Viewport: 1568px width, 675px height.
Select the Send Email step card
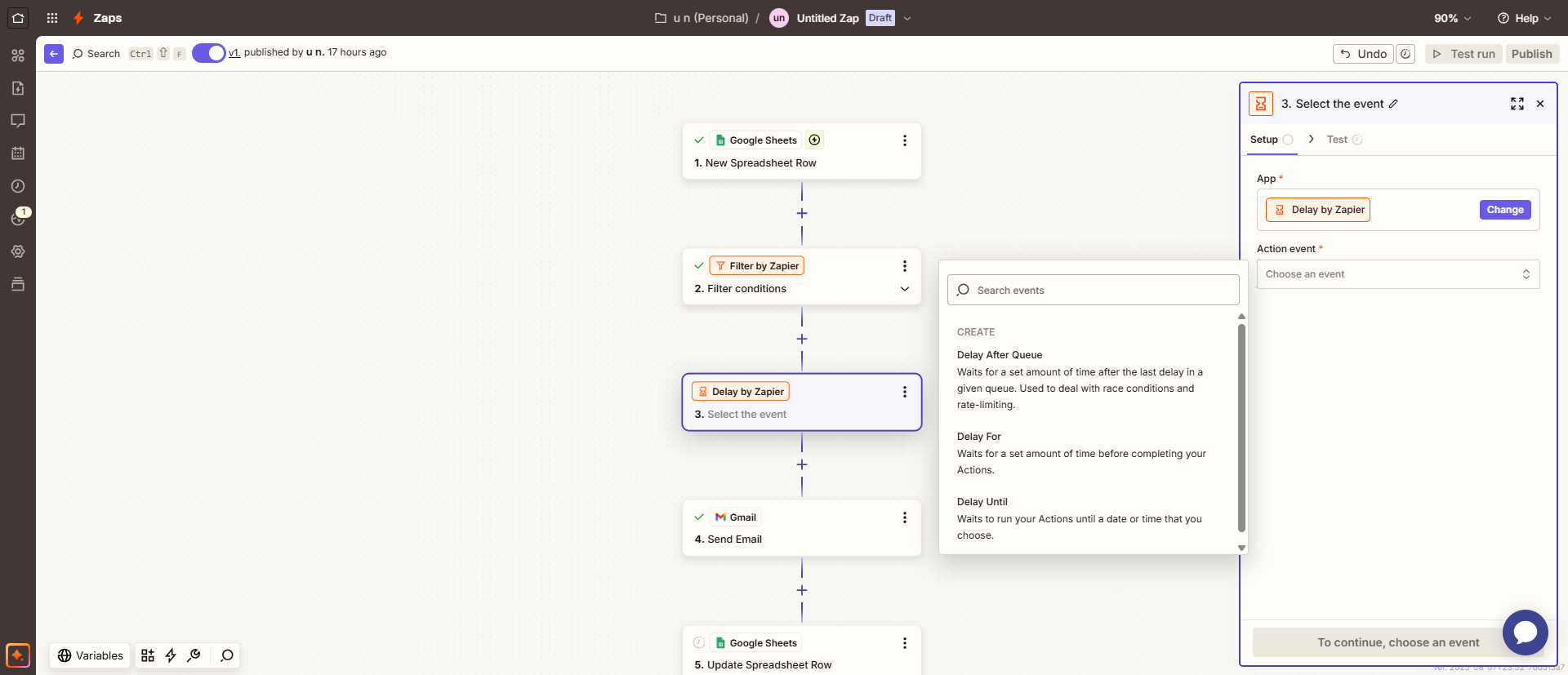pos(802,528)
